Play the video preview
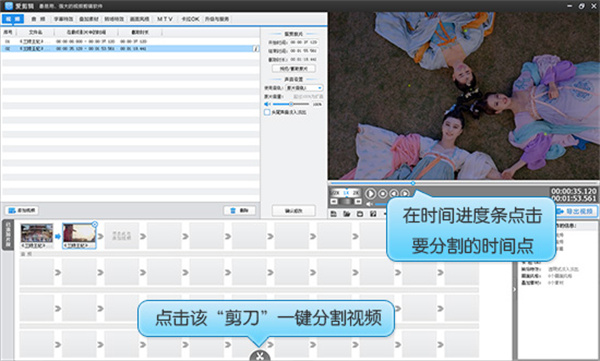This screenshot has height=361, width=600. coord(370,194)
